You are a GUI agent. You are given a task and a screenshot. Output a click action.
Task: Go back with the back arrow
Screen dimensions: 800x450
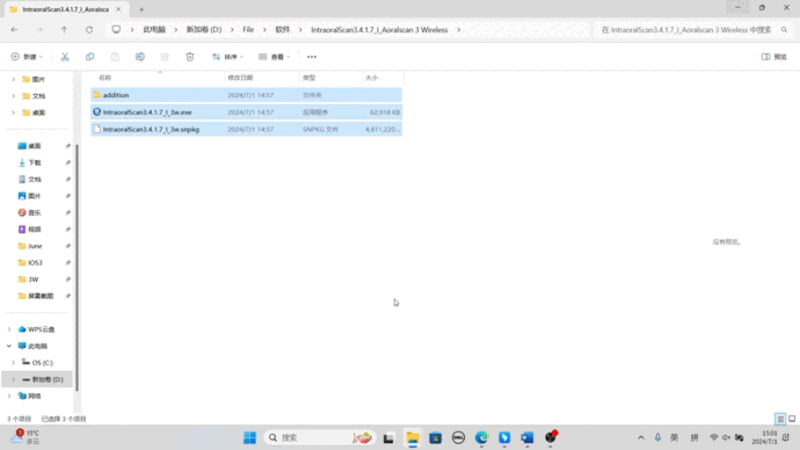[x=14, y=30]
